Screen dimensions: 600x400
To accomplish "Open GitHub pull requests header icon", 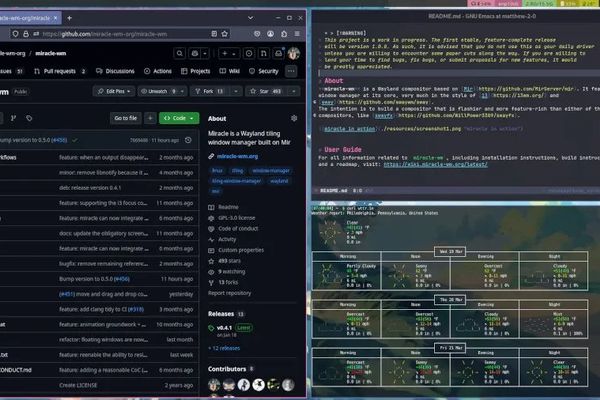I will point(264,53).
